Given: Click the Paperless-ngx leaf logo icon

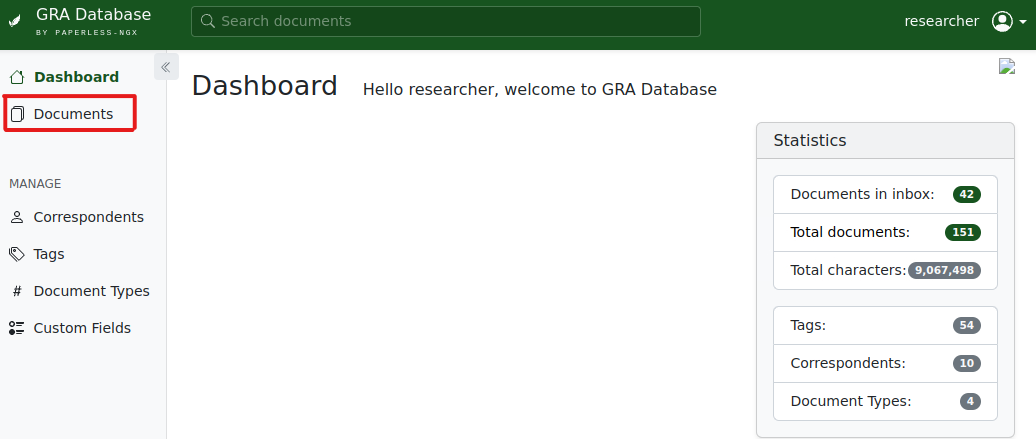Looking at the screenshot, I should pos(15,22).
